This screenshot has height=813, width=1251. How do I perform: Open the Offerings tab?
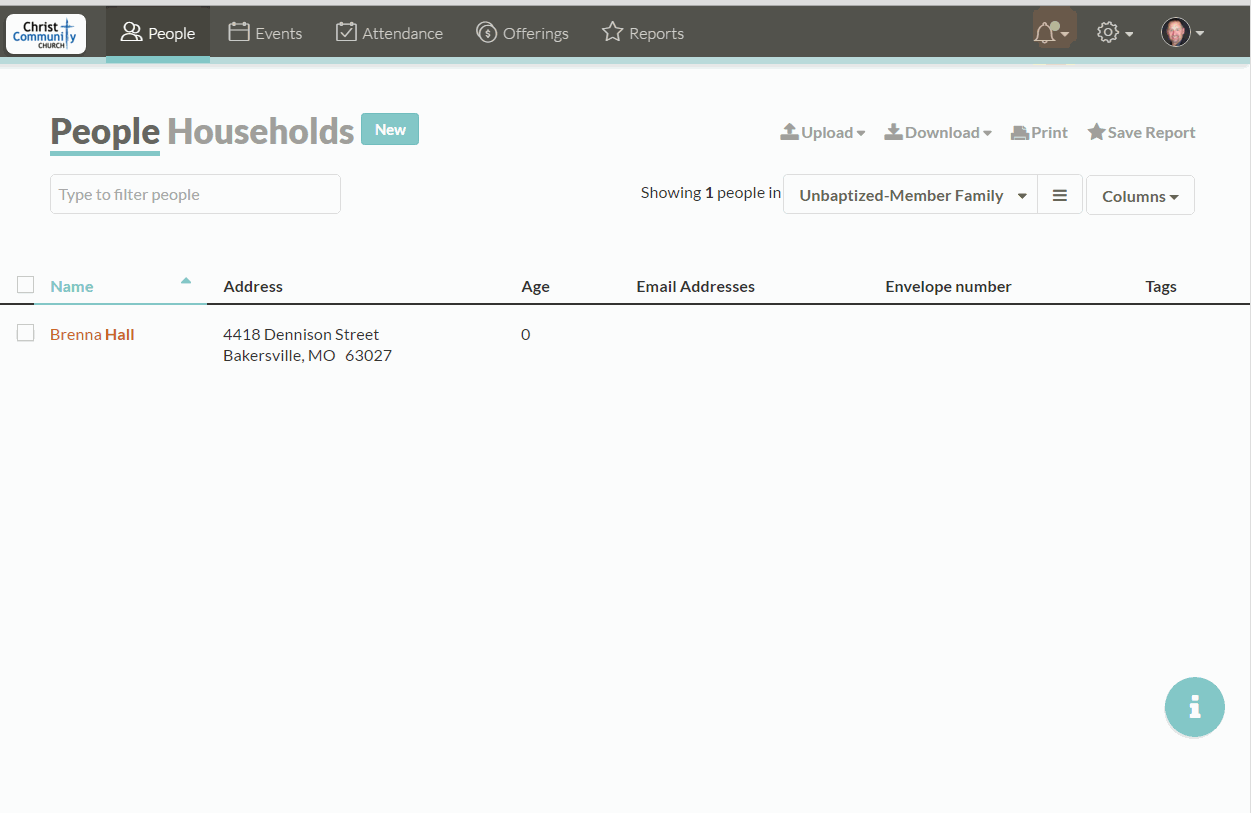click(x=522, y=33)
